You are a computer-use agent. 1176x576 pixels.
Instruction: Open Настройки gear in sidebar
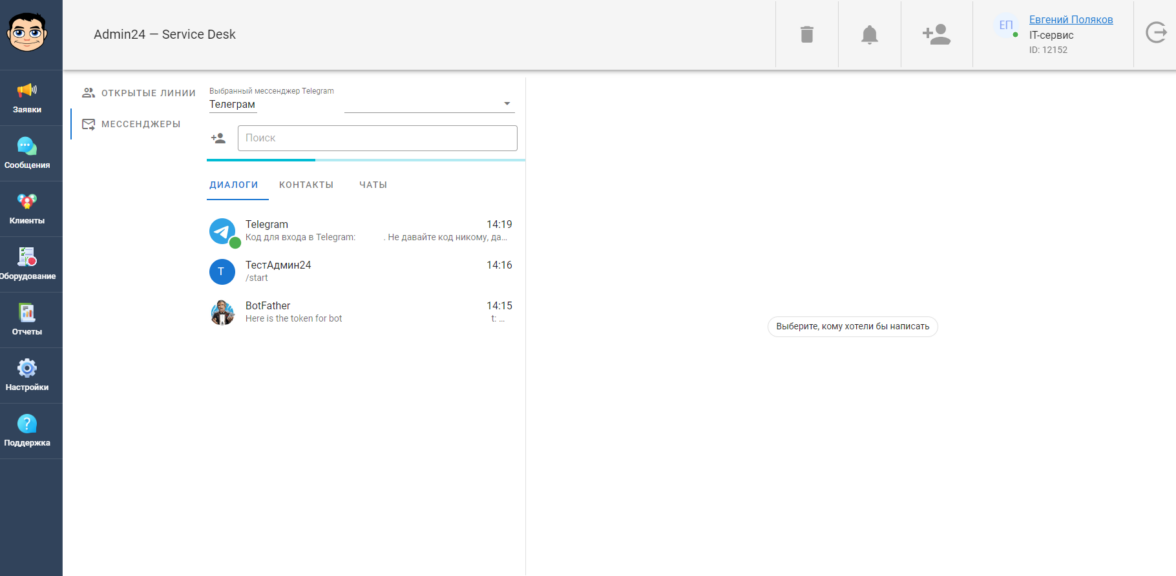(28, 375)
